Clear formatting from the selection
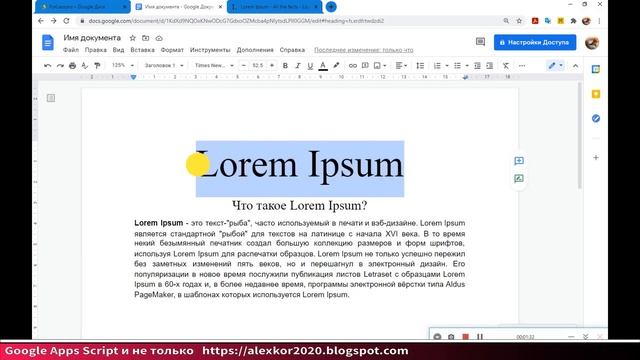The height and width of the screenshot is (360, 640). 506,66
